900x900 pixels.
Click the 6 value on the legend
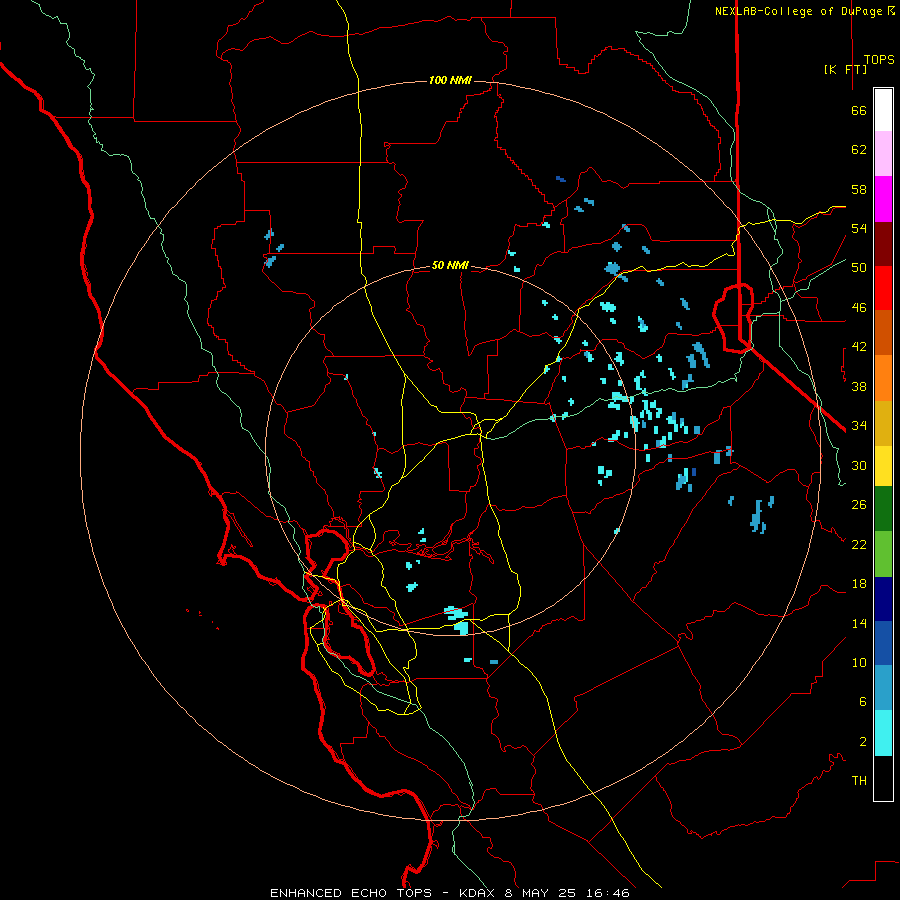(x=862, y=701)
